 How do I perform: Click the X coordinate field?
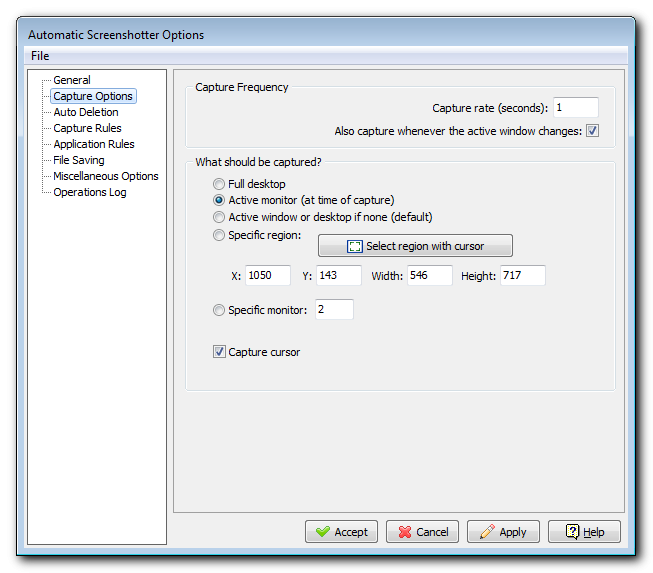click(267, 275)
